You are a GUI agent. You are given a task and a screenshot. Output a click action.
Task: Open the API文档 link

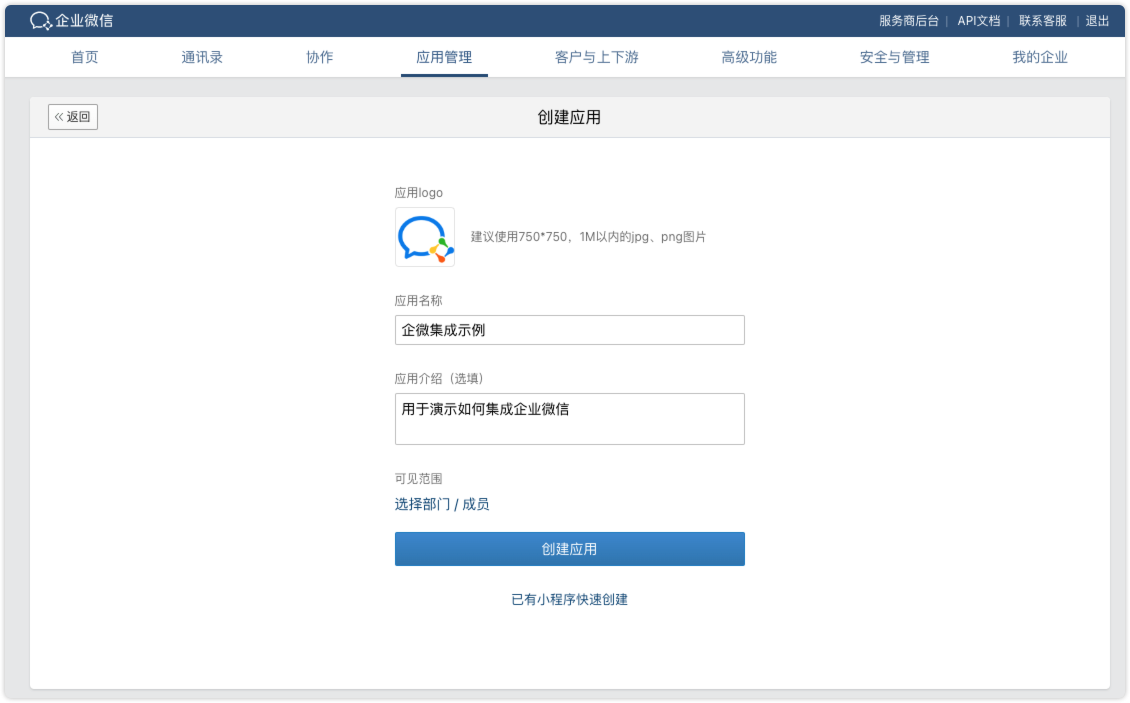pyautogui.click(x=979, y=21)
